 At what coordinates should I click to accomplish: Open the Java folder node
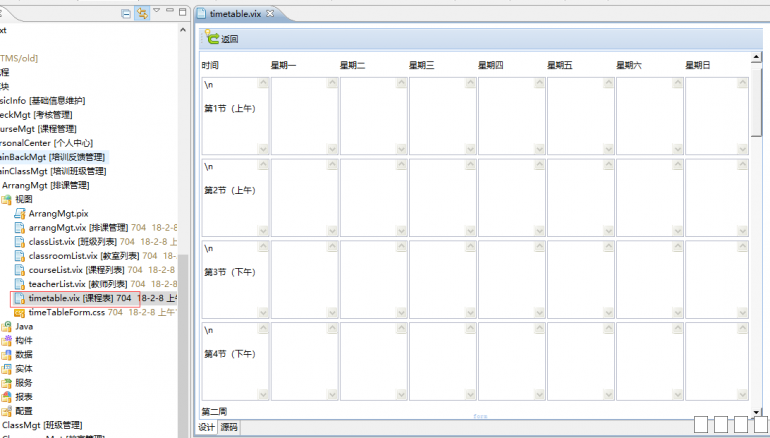(24, 326)
